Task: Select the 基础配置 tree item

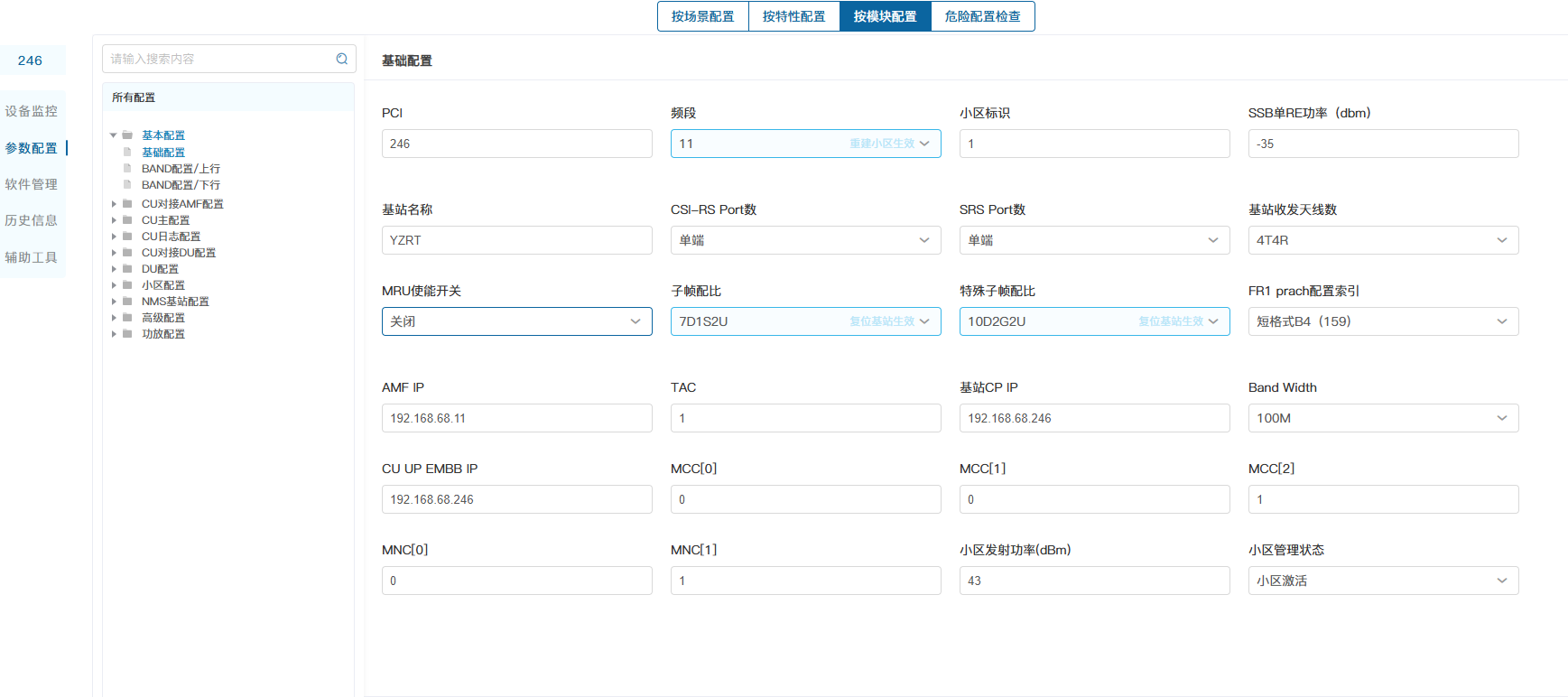Action: pyautogui.click(x=163, y=153)
